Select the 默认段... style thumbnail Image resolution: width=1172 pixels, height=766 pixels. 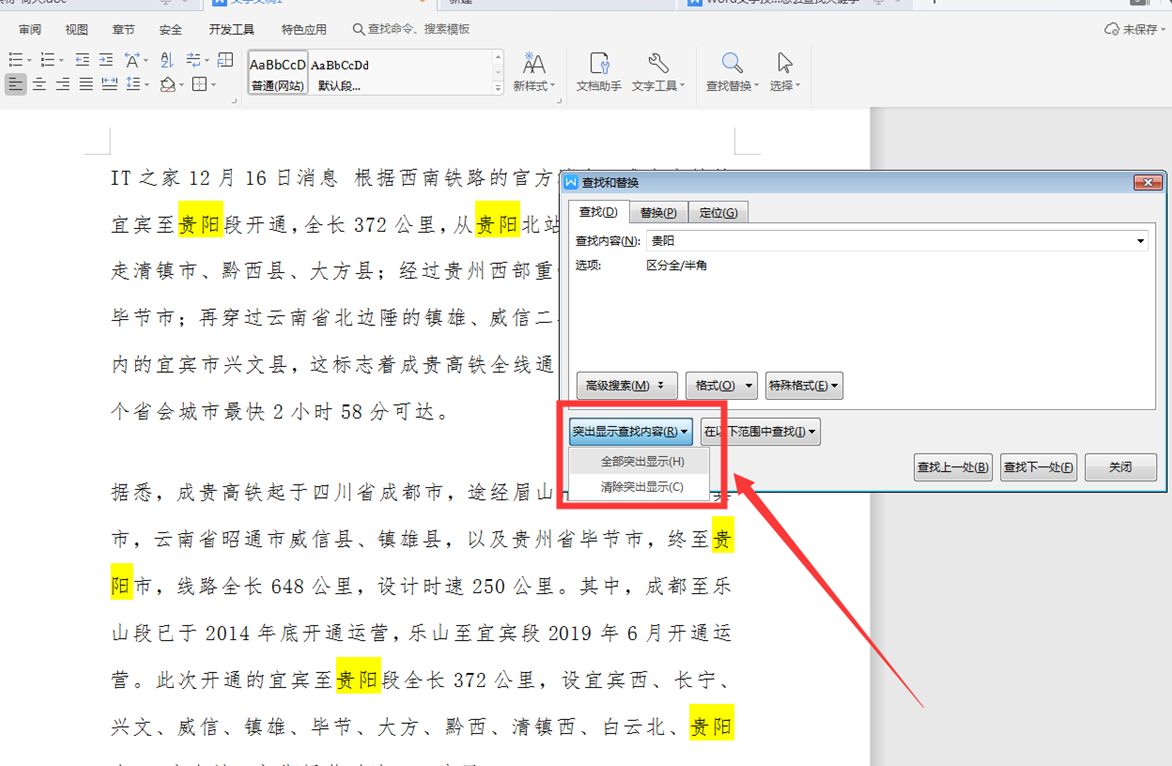tap(340, 73)
